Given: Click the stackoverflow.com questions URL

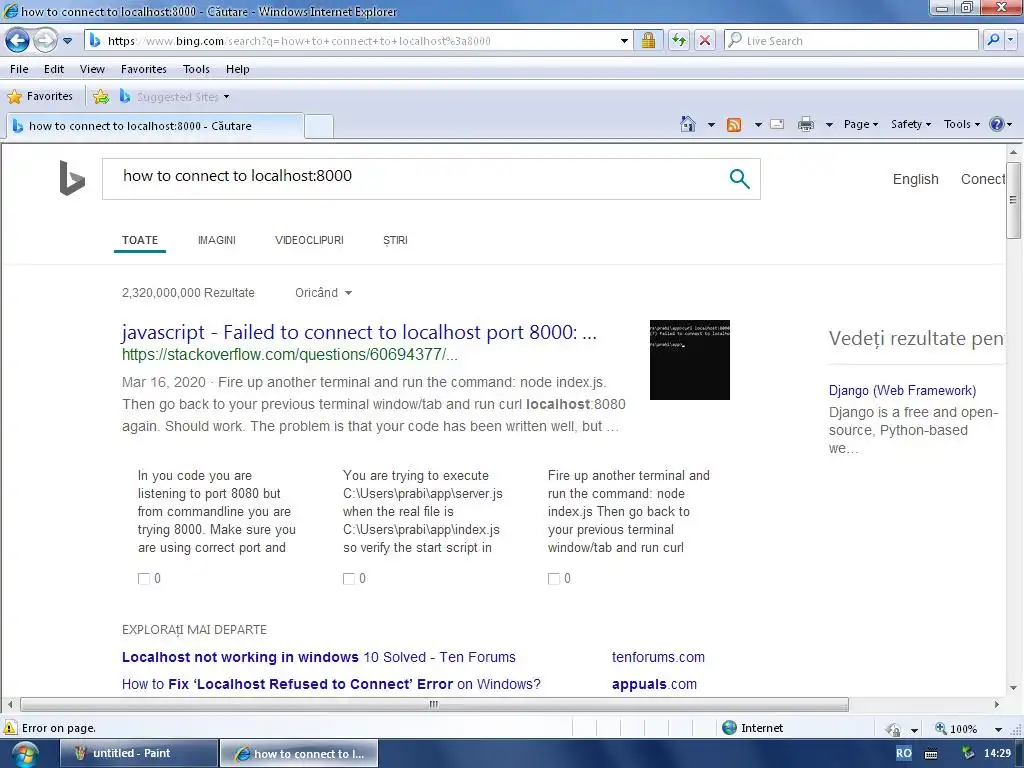Looking at the screenshot, I should tap(290, 355).
